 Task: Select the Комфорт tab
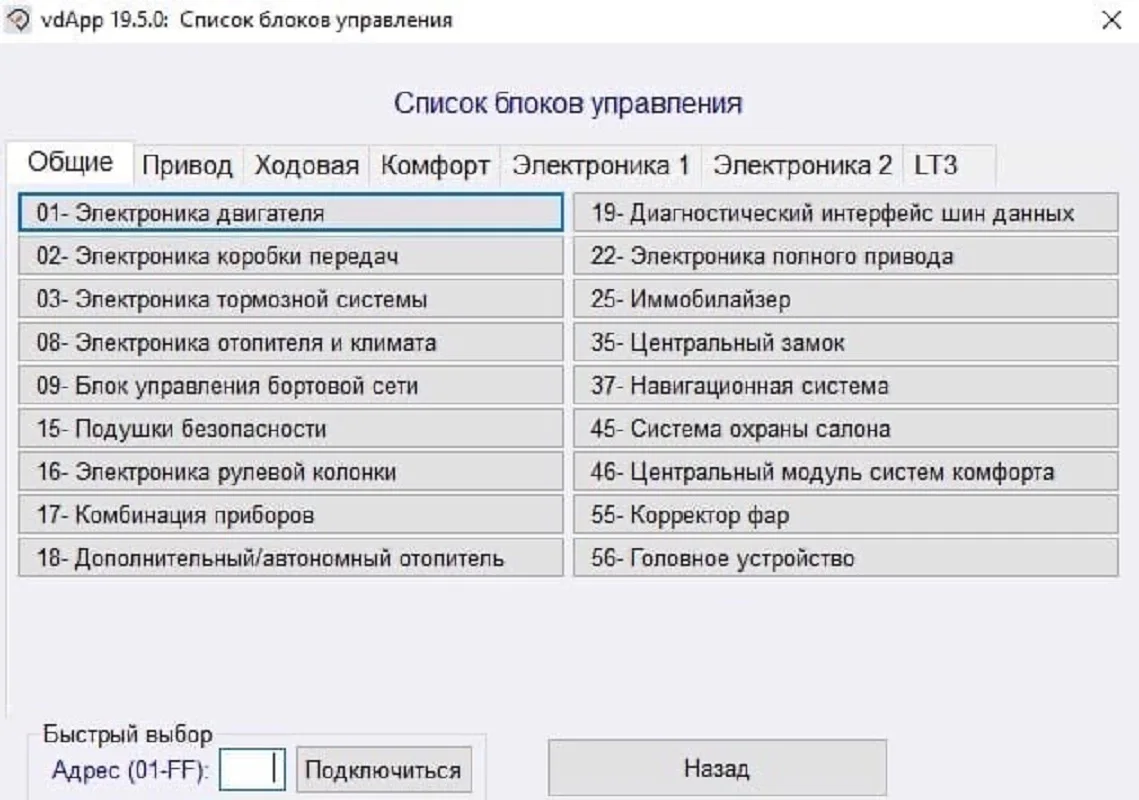[435, 166]
